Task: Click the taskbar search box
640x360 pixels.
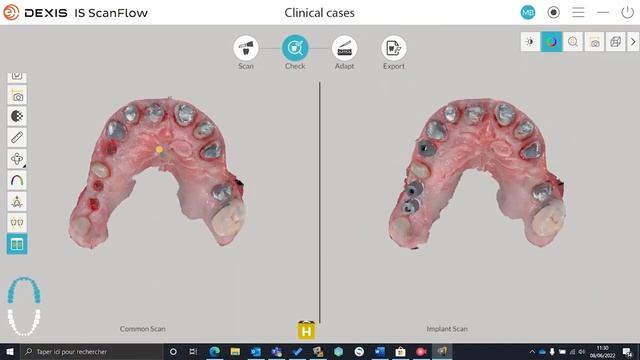Action: (x=91, y=351)
